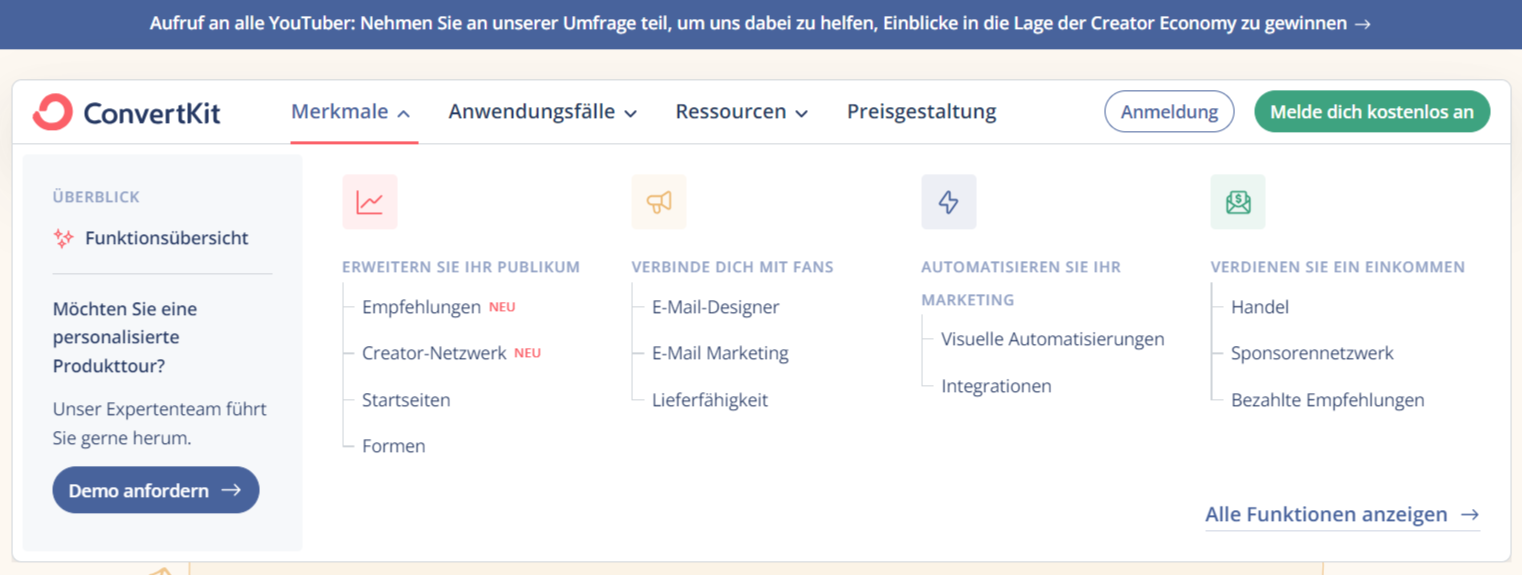Open Visuelle Automatisierungen
The height and width of the screenshot is (575, 1522).
[x=1053, y=339]
